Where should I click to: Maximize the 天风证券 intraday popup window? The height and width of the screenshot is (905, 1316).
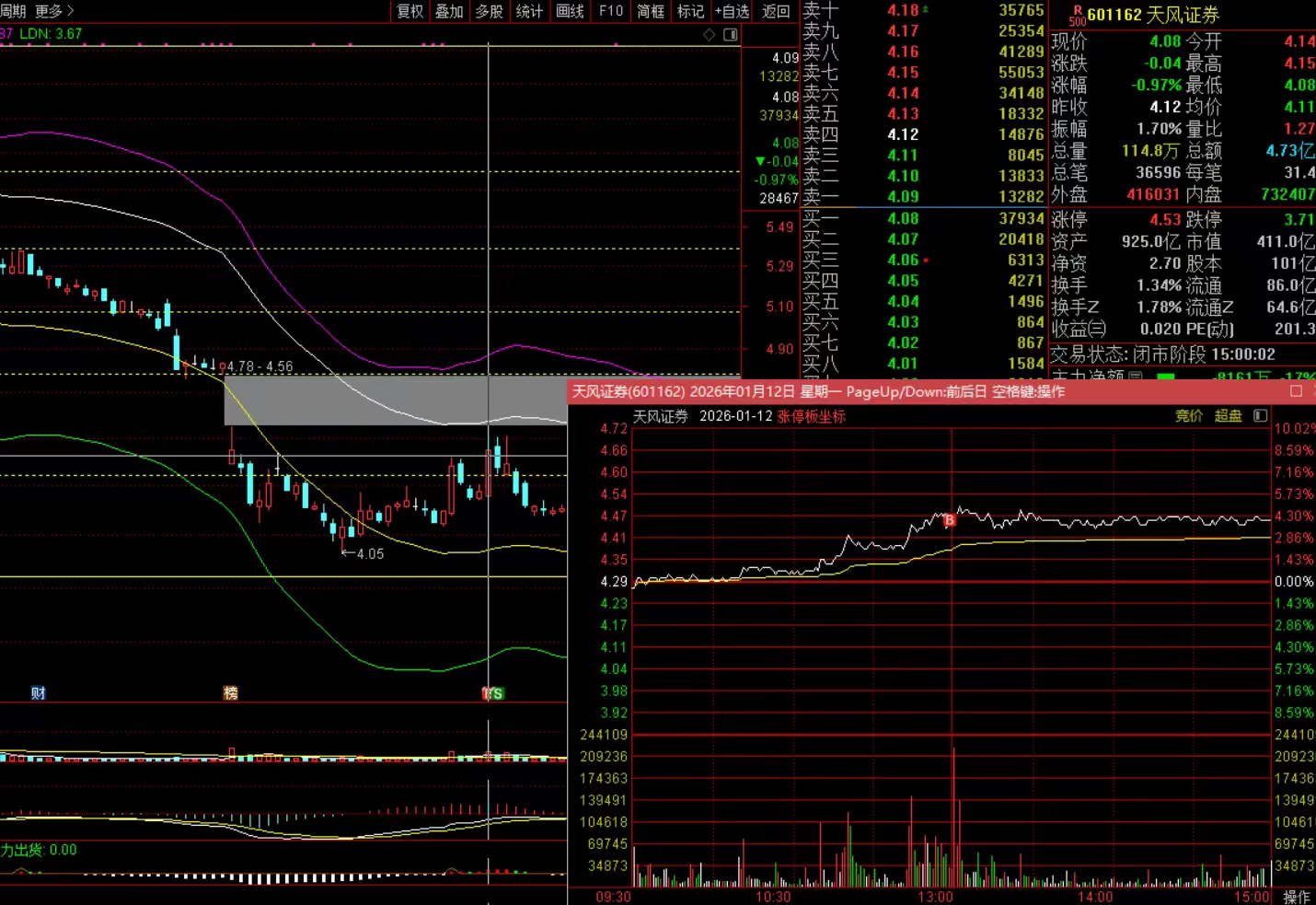[x=1296, y=391]
